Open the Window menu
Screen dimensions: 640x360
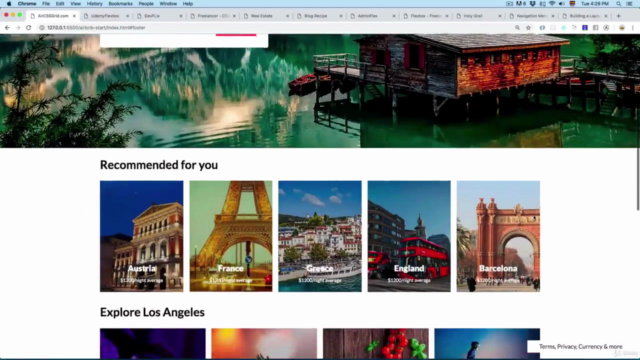point(168,4)
